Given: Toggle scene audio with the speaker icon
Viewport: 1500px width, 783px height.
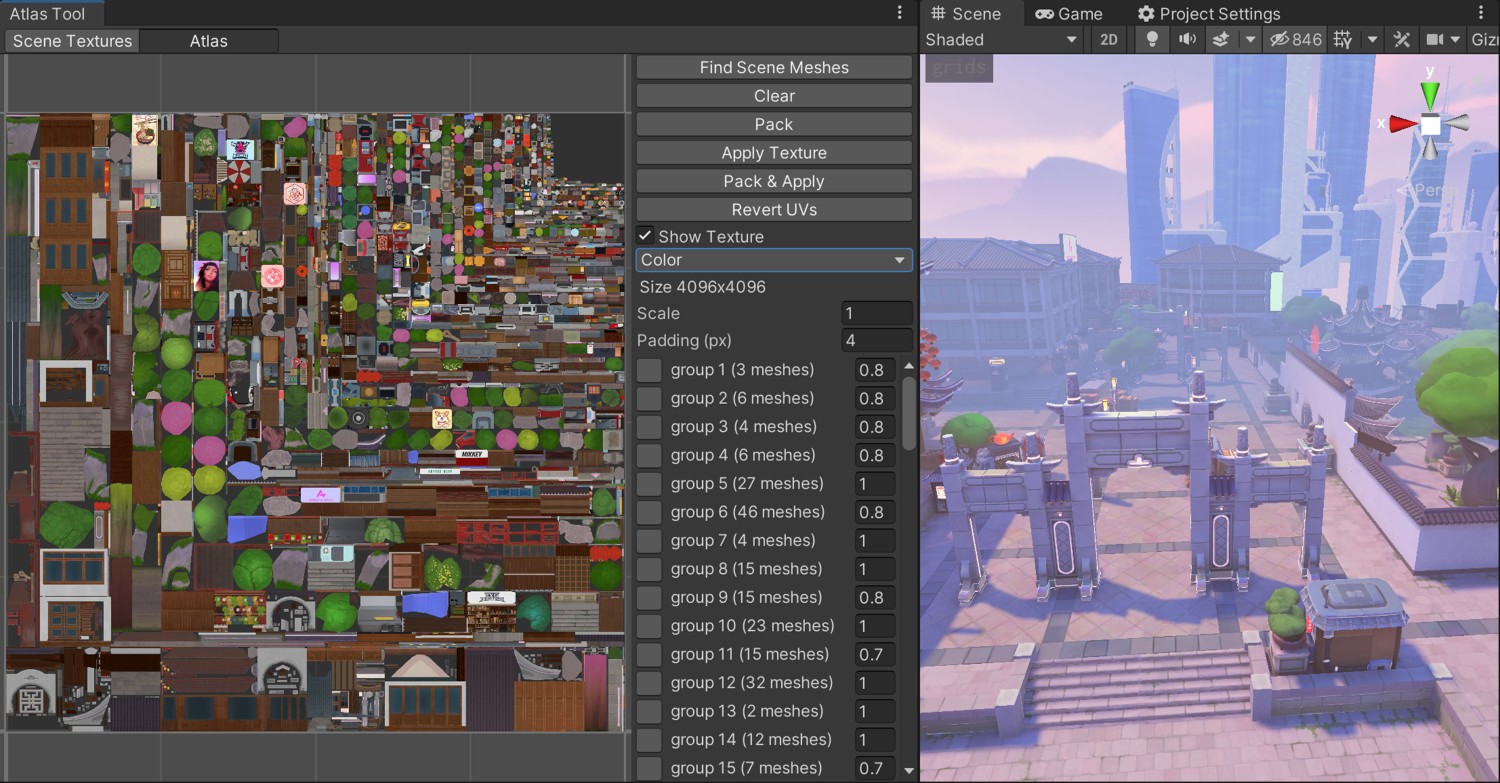Looking at the screenshot, I should pos(1187,40).
